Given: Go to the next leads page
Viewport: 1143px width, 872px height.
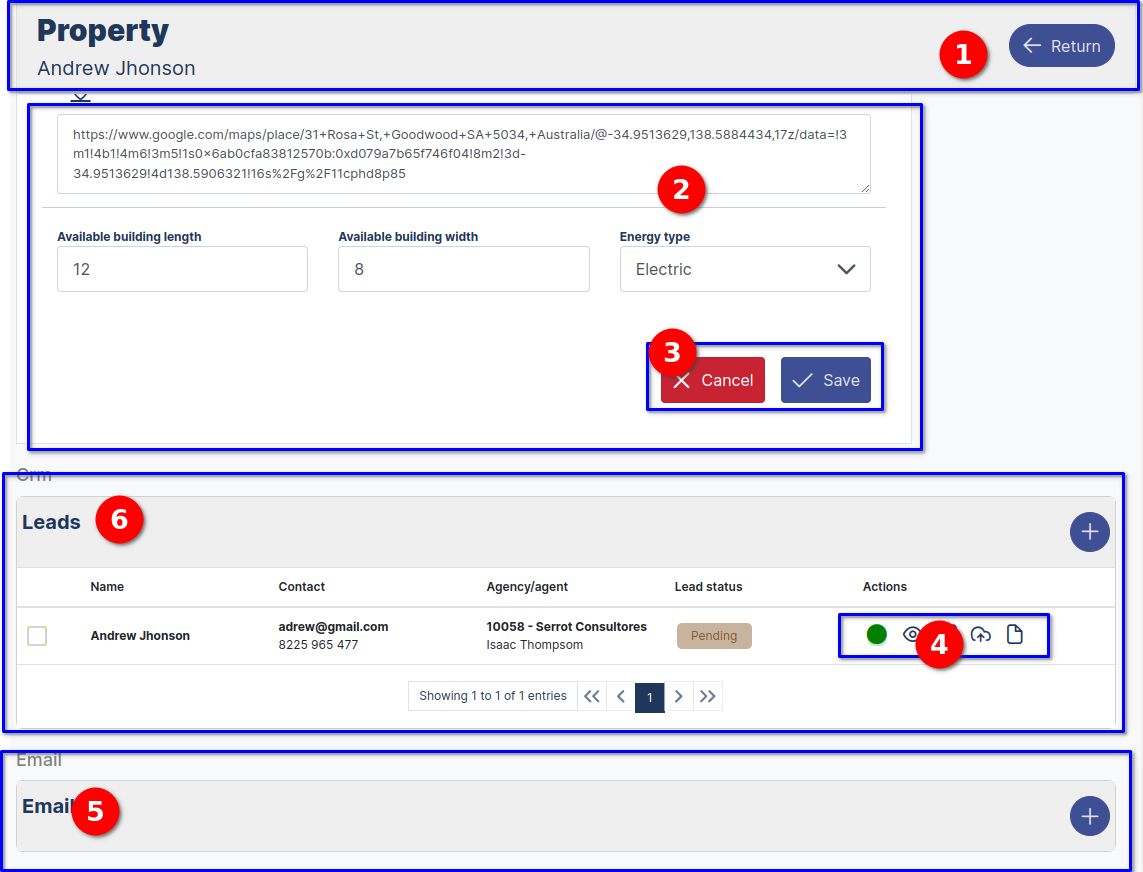Looking at the screenshot, I should 679,696.
